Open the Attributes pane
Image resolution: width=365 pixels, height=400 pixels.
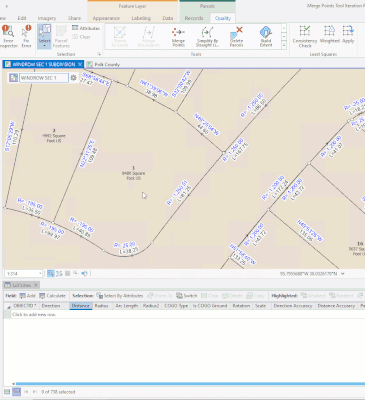click(86, 28)
